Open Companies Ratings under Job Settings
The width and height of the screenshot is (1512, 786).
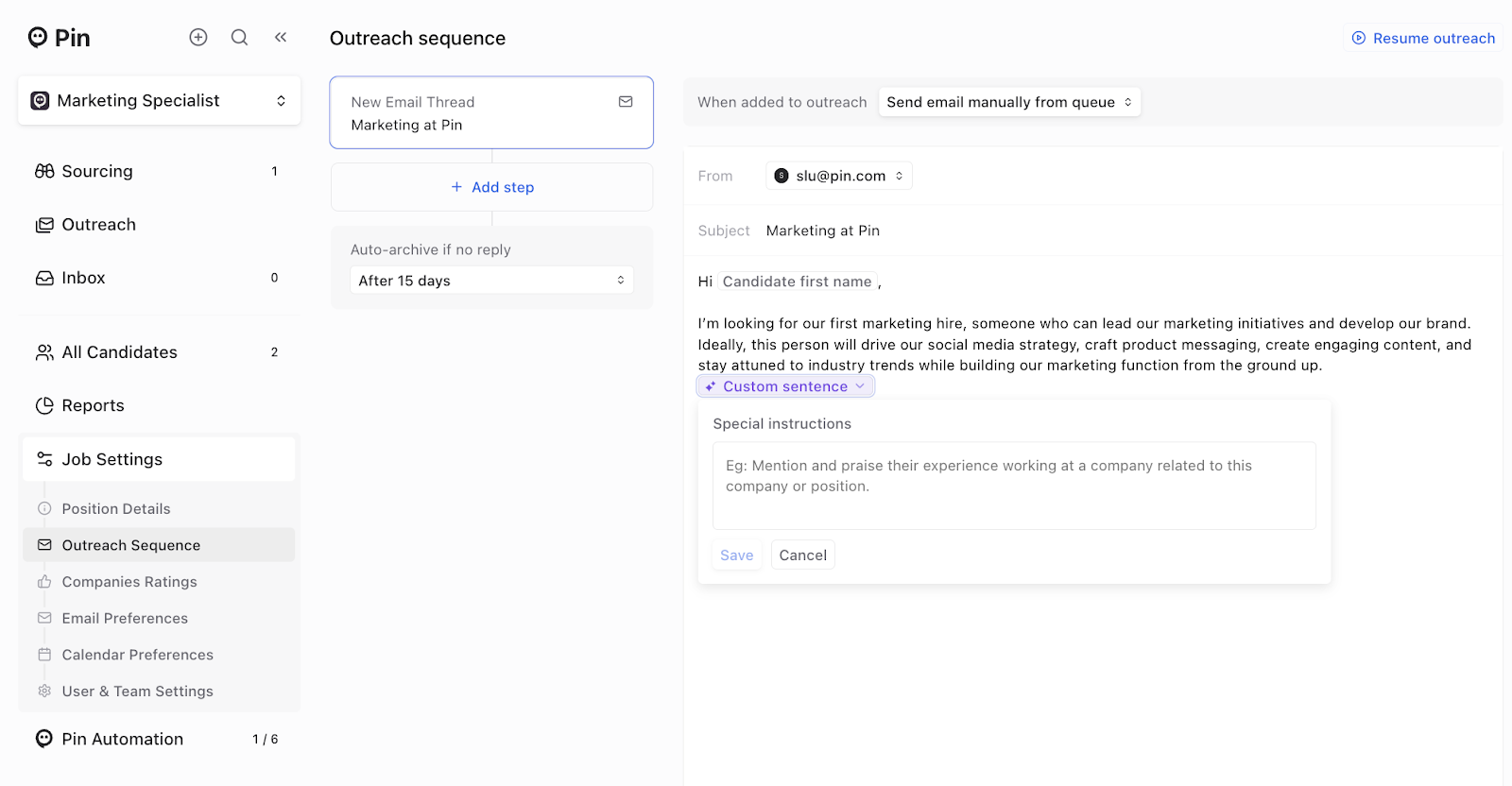[x=129, y=582]
